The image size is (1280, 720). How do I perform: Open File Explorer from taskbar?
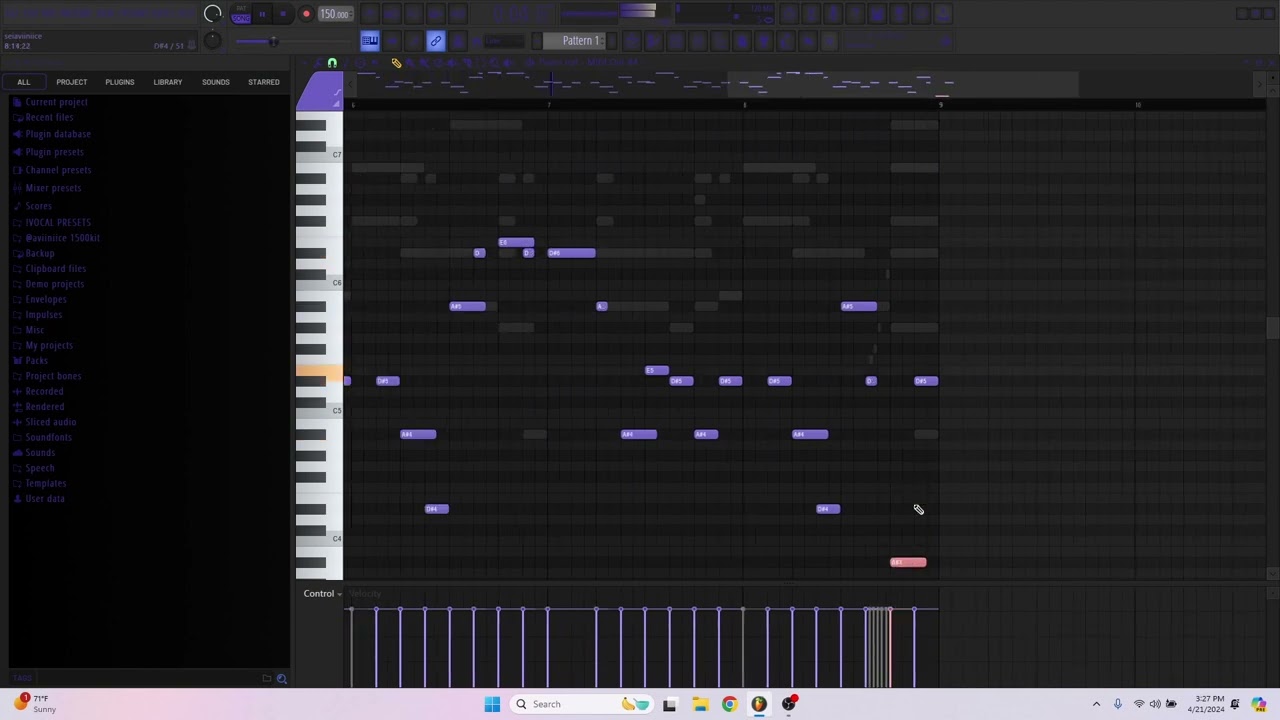tap(699, 704)
